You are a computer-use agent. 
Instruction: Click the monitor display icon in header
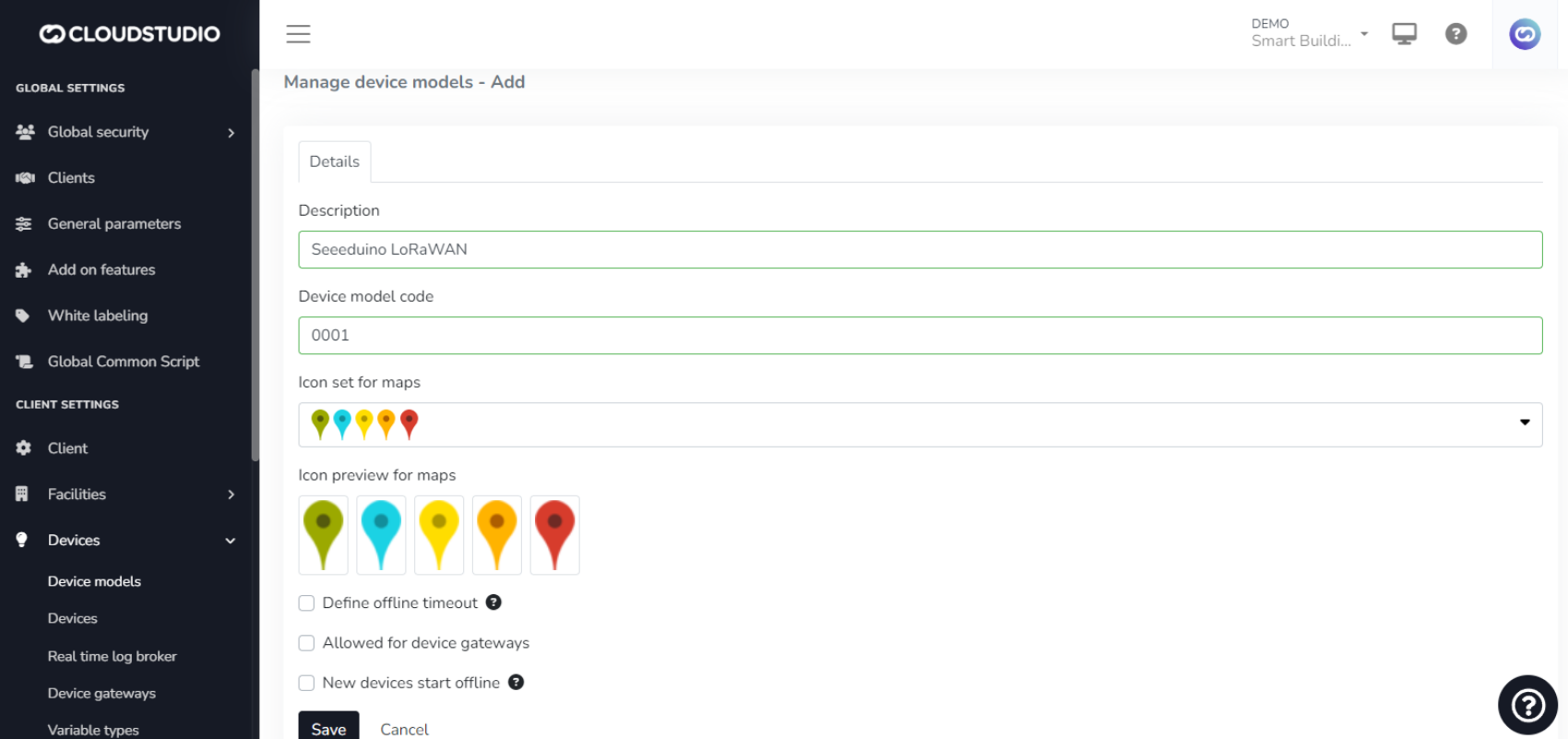tap(1404, 34)
